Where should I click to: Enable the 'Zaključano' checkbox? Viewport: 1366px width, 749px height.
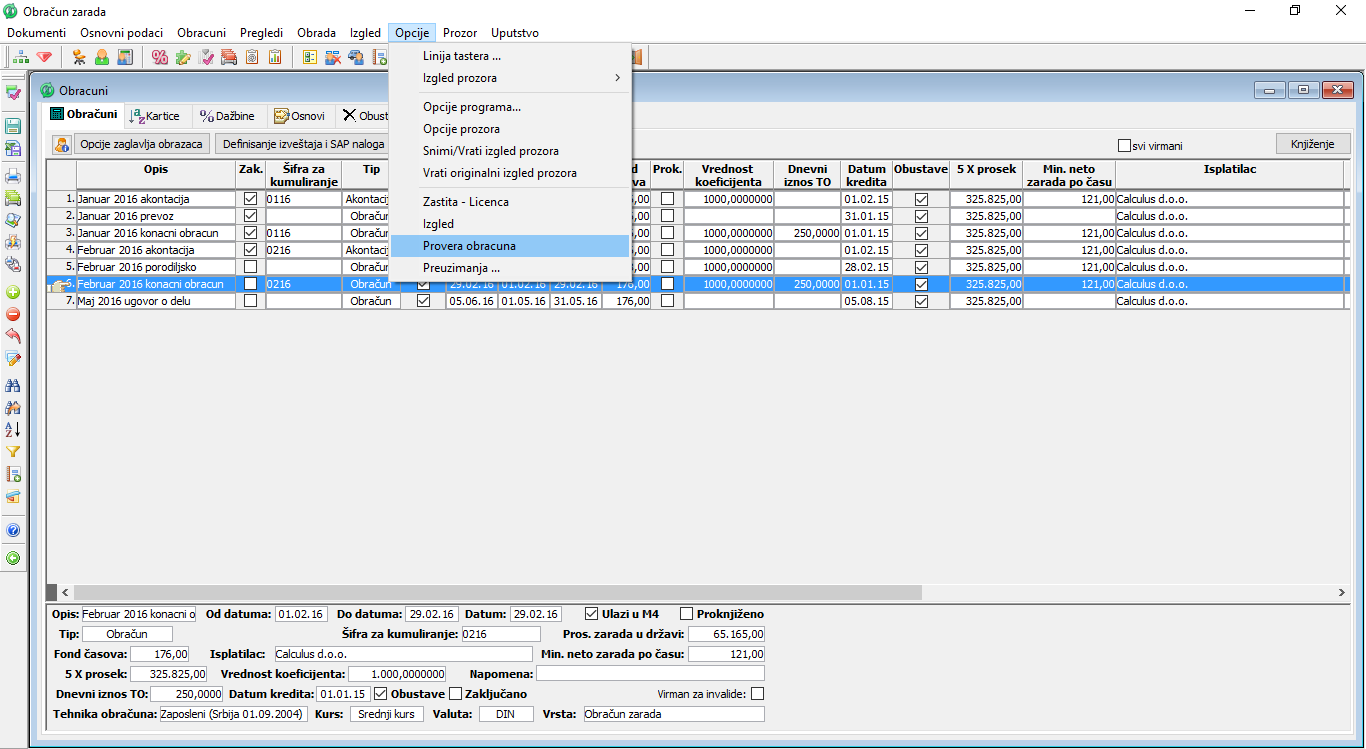pos(456,694)
